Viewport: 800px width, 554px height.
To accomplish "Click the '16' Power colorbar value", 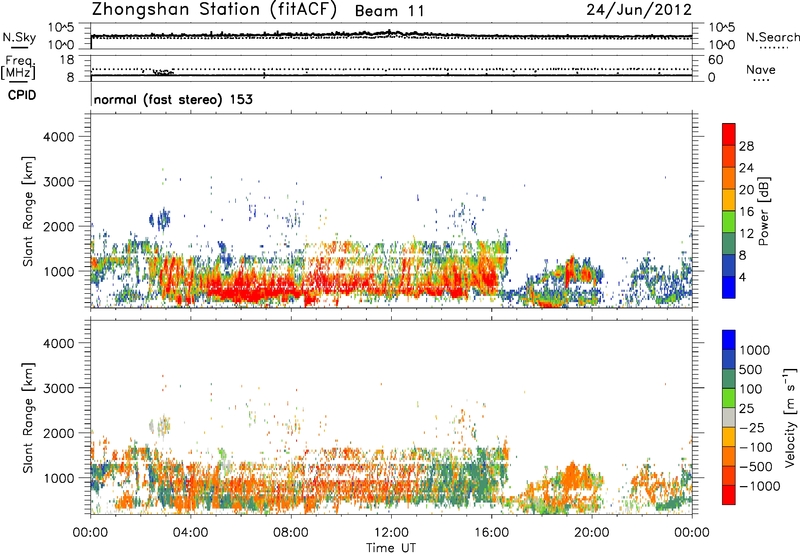I will [746, 212].
